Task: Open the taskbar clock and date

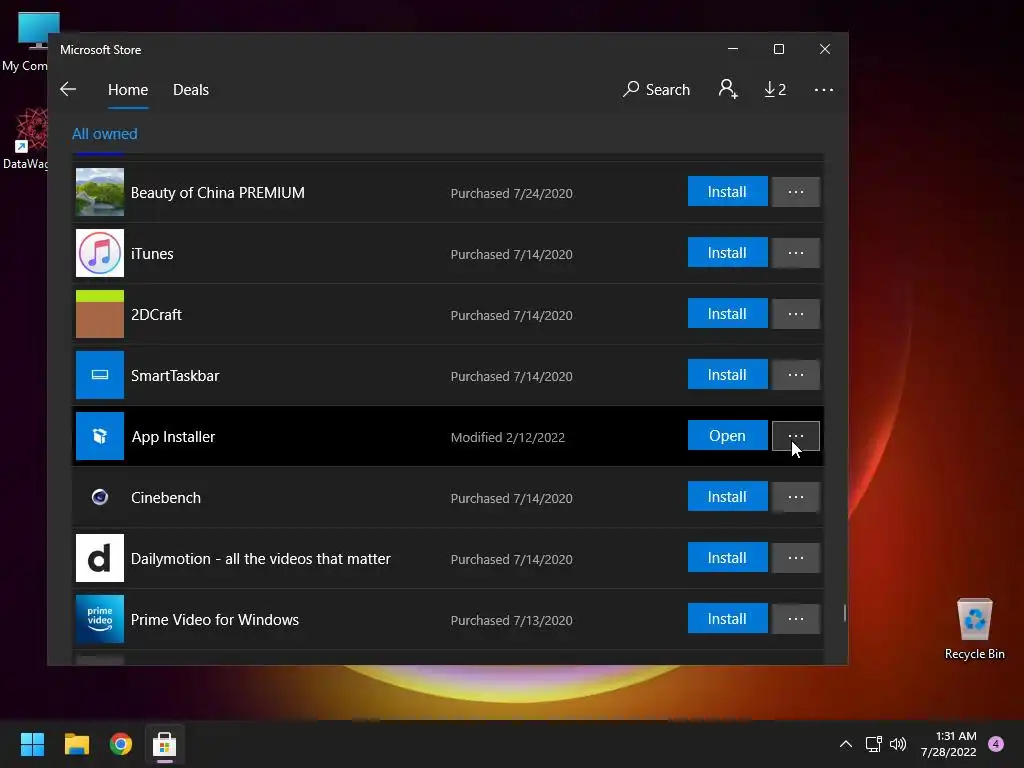Action: [x=949, y=744]
